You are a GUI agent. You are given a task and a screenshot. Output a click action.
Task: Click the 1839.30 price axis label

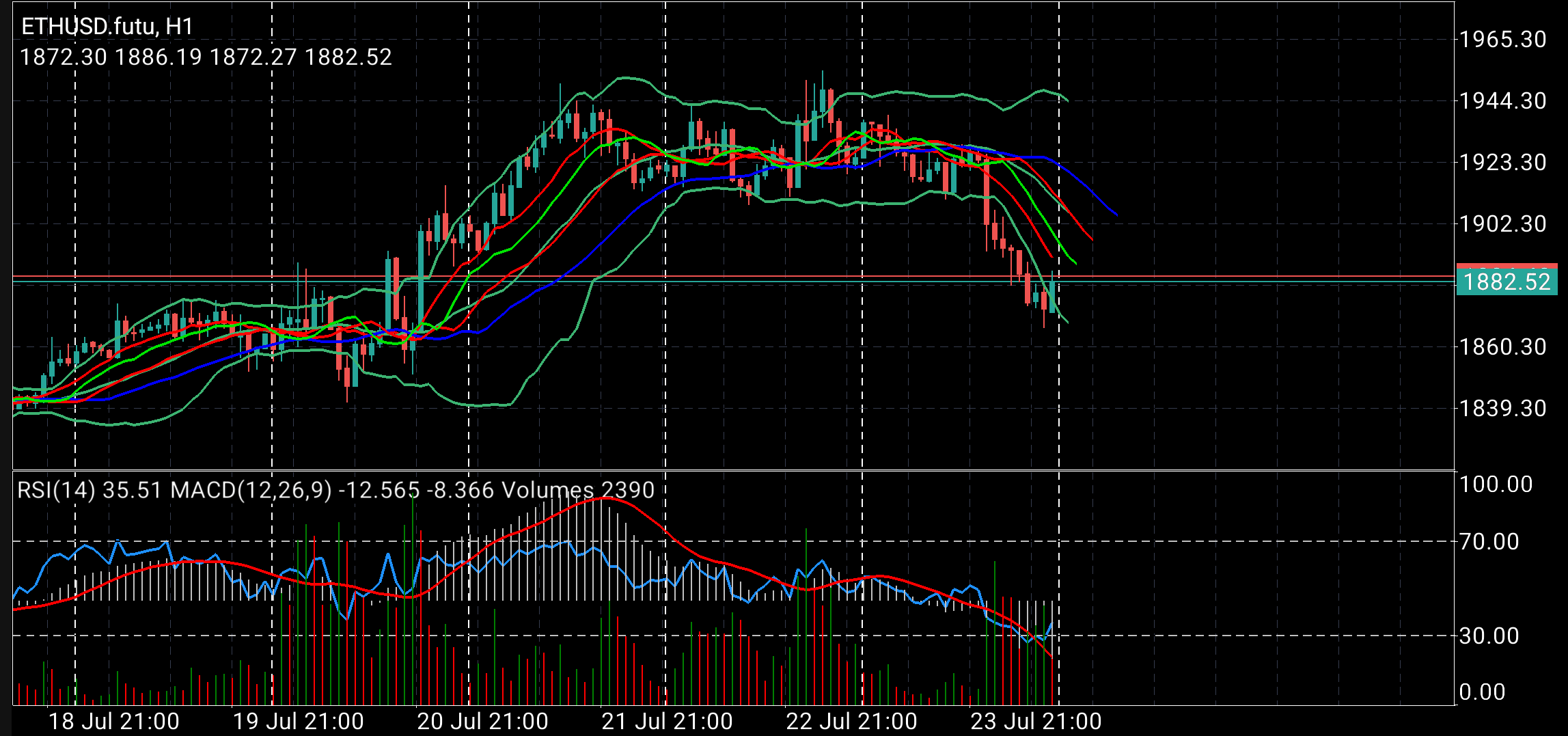coord(1502,408)
